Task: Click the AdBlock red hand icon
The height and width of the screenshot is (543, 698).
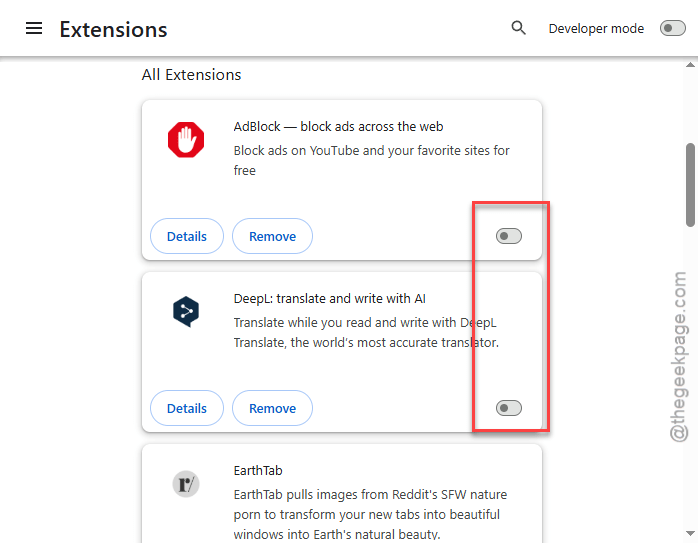Action: coord(186,140)
